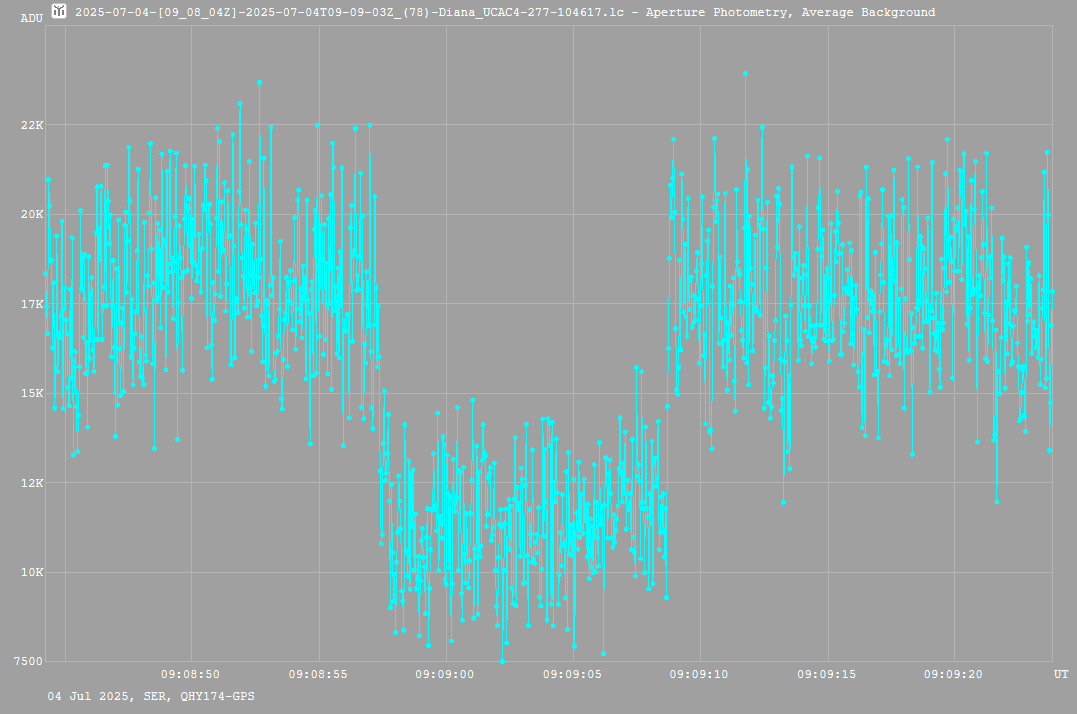
Task: Click the 09:08:55 time axis label
Action: click(318, 675)
